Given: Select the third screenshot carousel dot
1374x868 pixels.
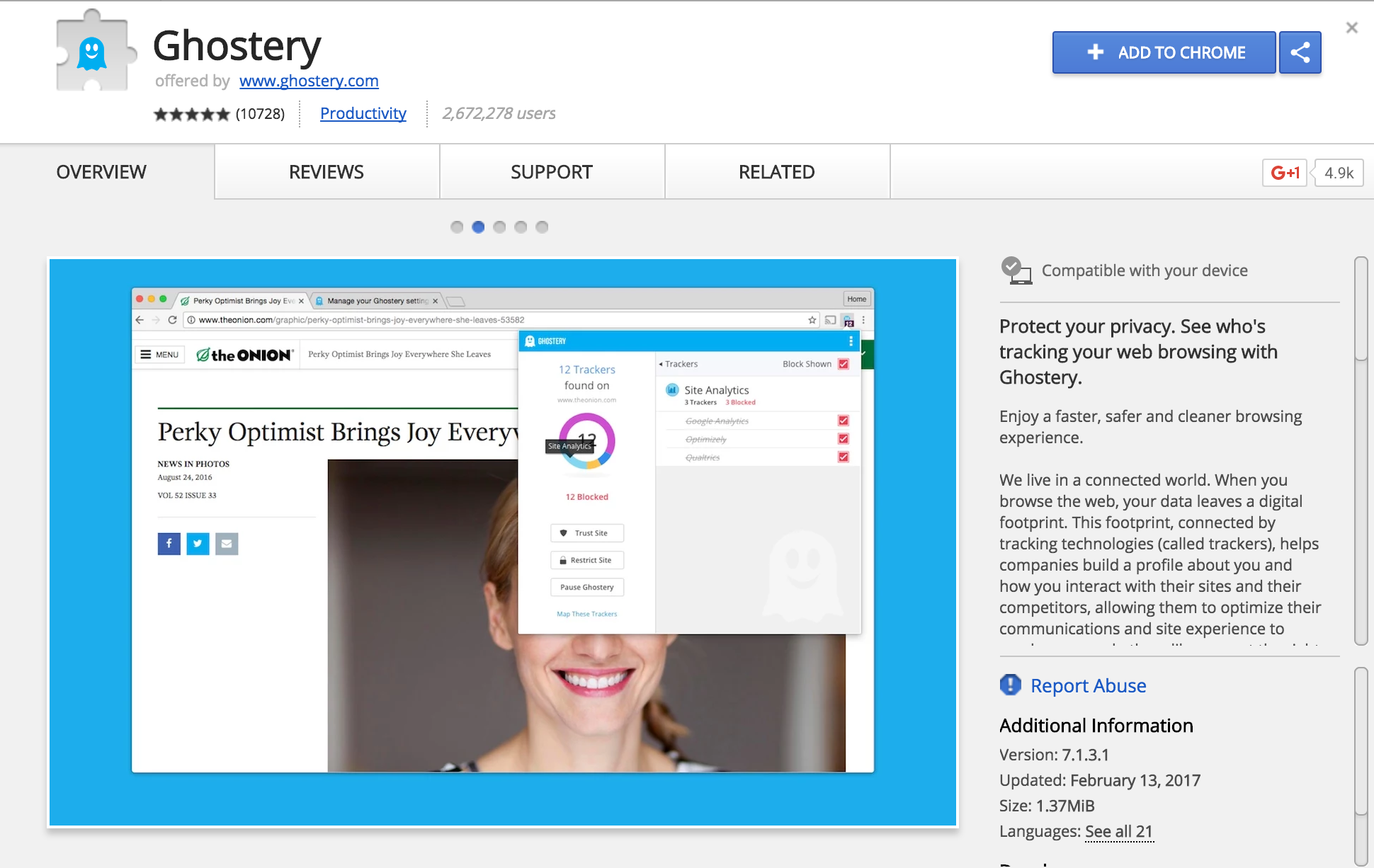Looking at the screenshot, I should coord(499,227).
